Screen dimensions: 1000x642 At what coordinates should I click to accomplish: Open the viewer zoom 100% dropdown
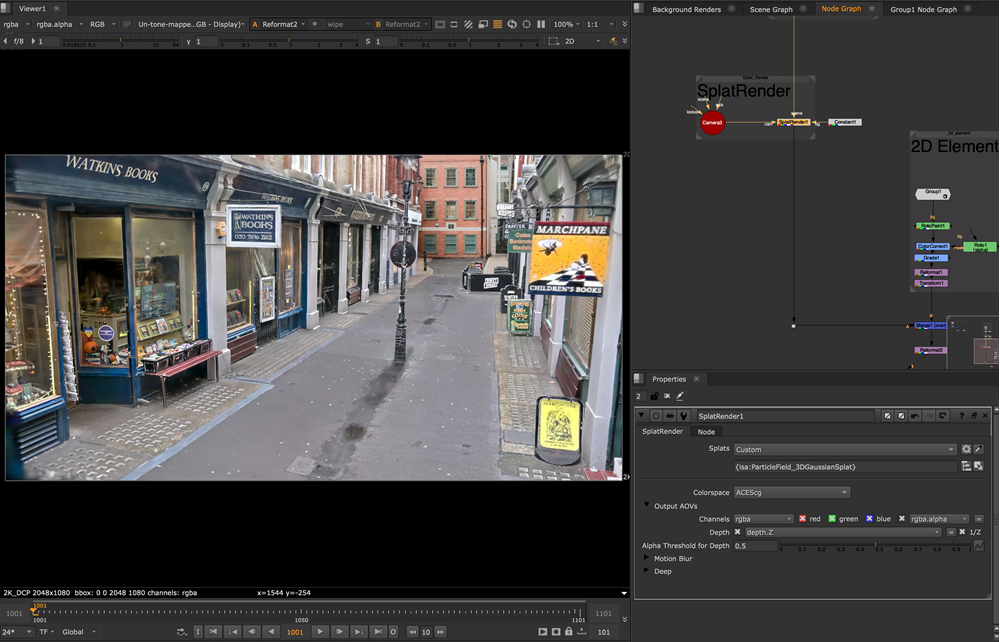[566, 24]
